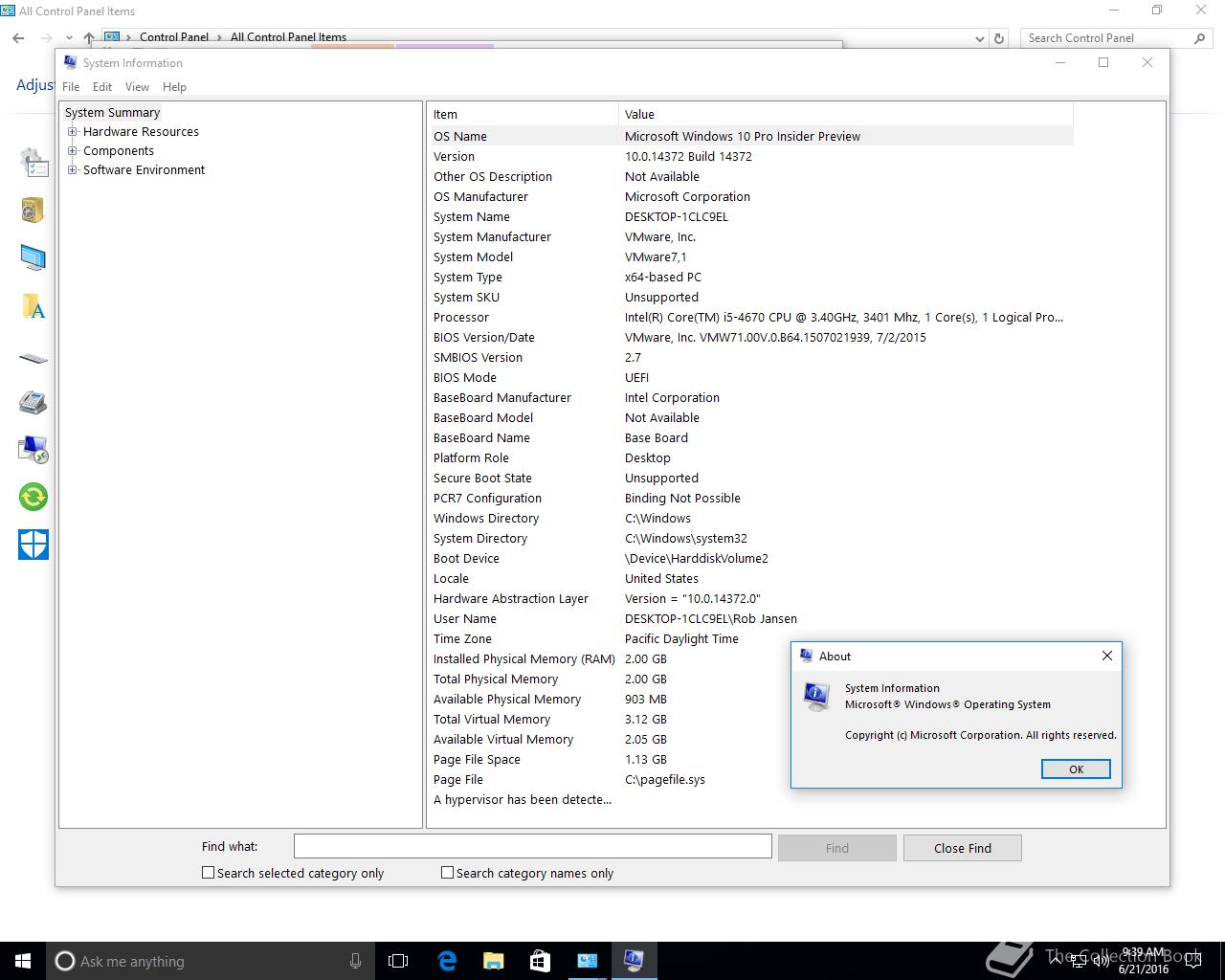Open File Explorer from taskbar
The width and height of the screenshot is (1225, 980).
click(x=493, y=961)
